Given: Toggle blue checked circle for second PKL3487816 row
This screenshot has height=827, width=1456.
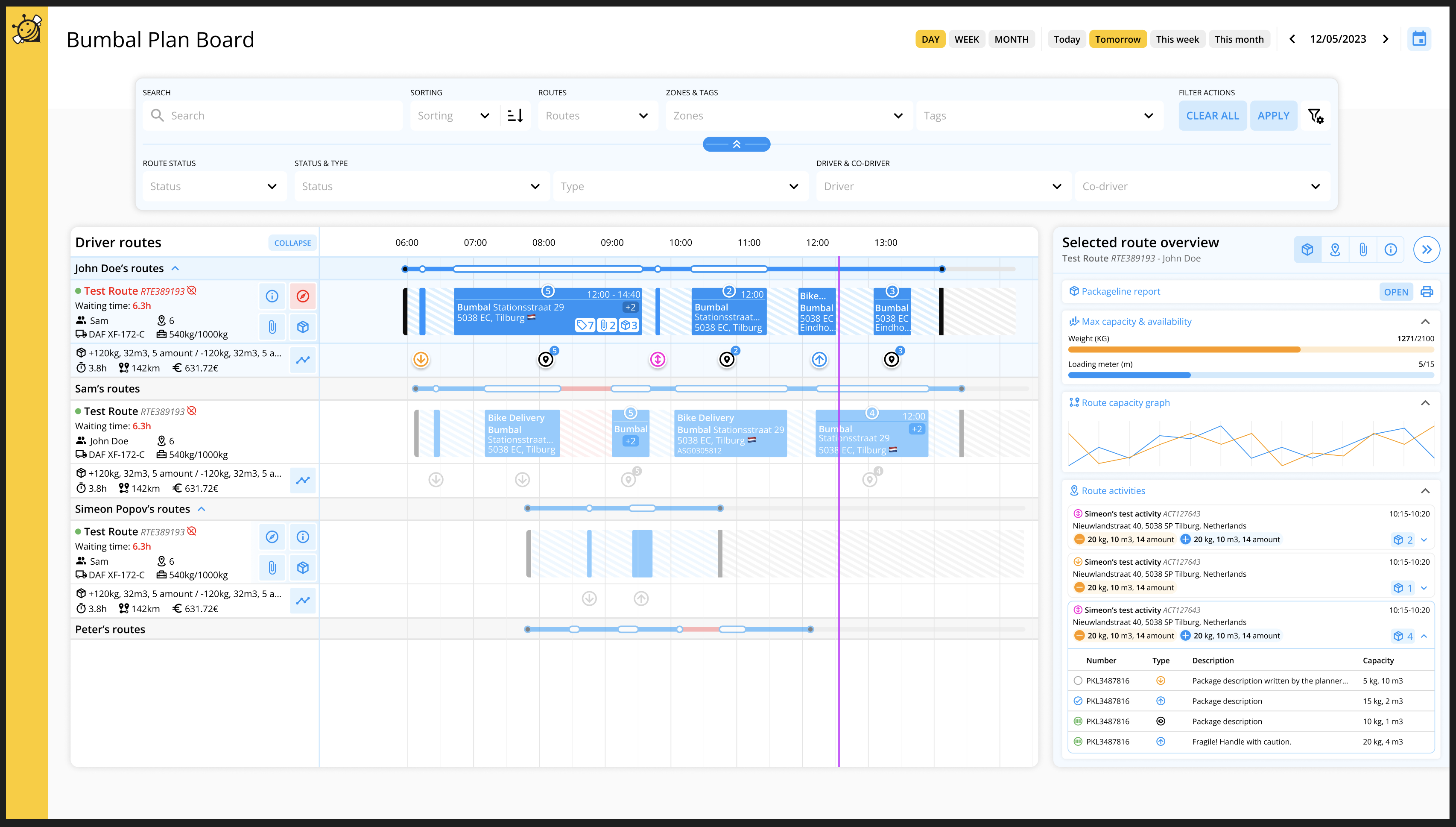Looking at the screenshot, I should [x=1078, y=701].
